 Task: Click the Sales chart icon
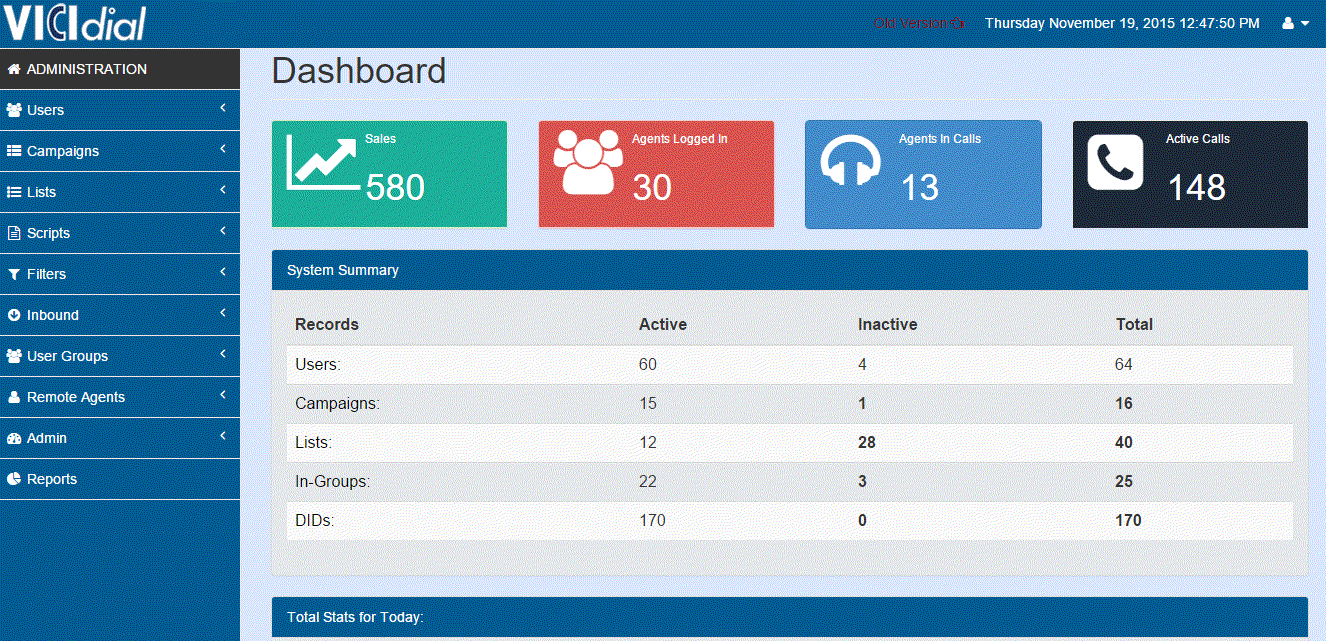click(321, 161)
